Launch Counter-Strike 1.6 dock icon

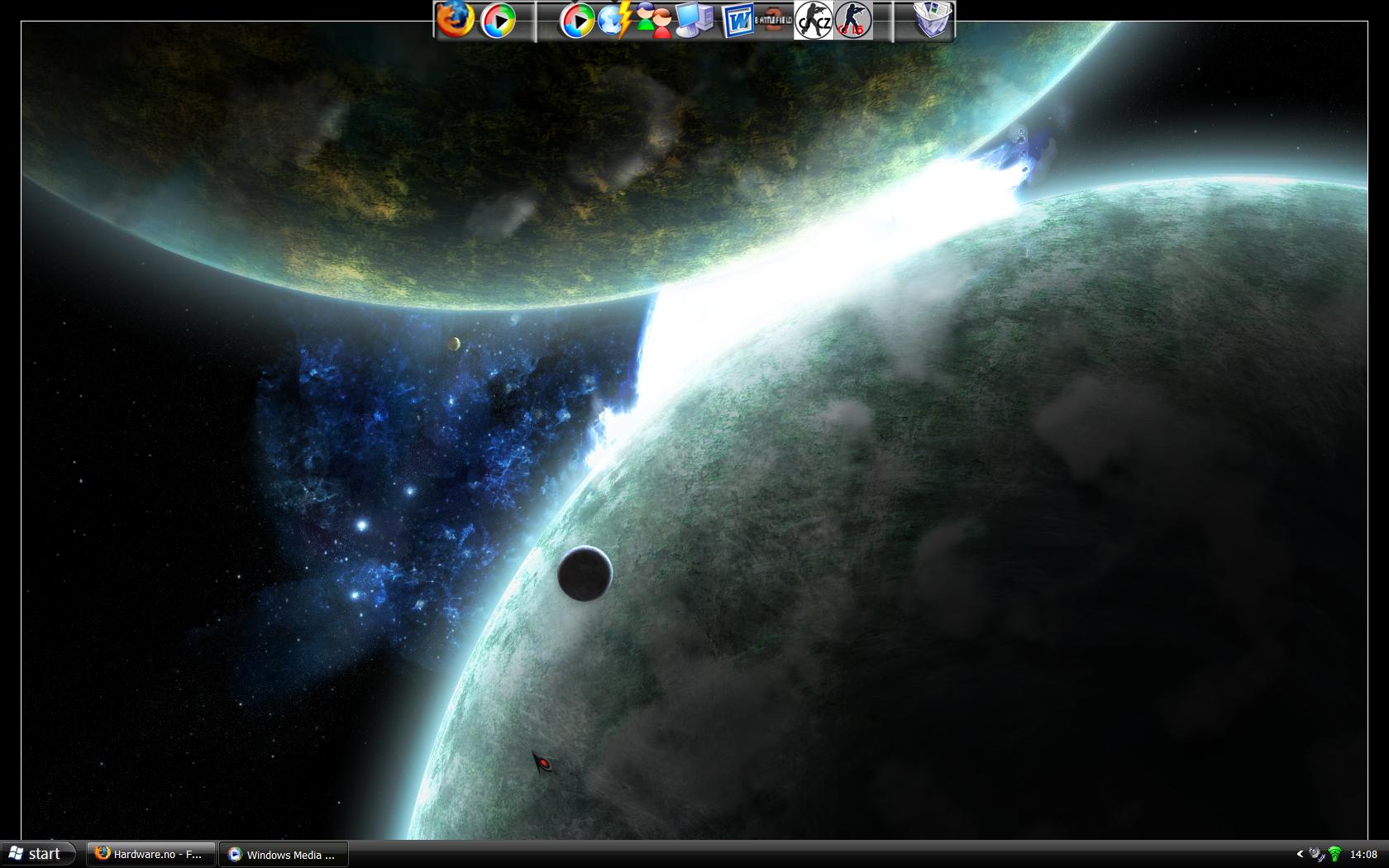point(853,20)
